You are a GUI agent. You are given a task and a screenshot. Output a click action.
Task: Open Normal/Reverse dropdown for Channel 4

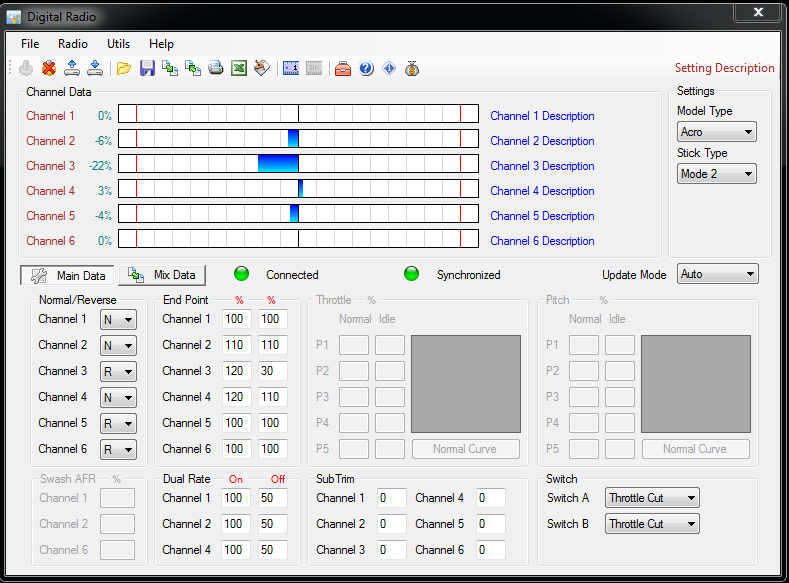pyautogui.click(x=118, y=397)
